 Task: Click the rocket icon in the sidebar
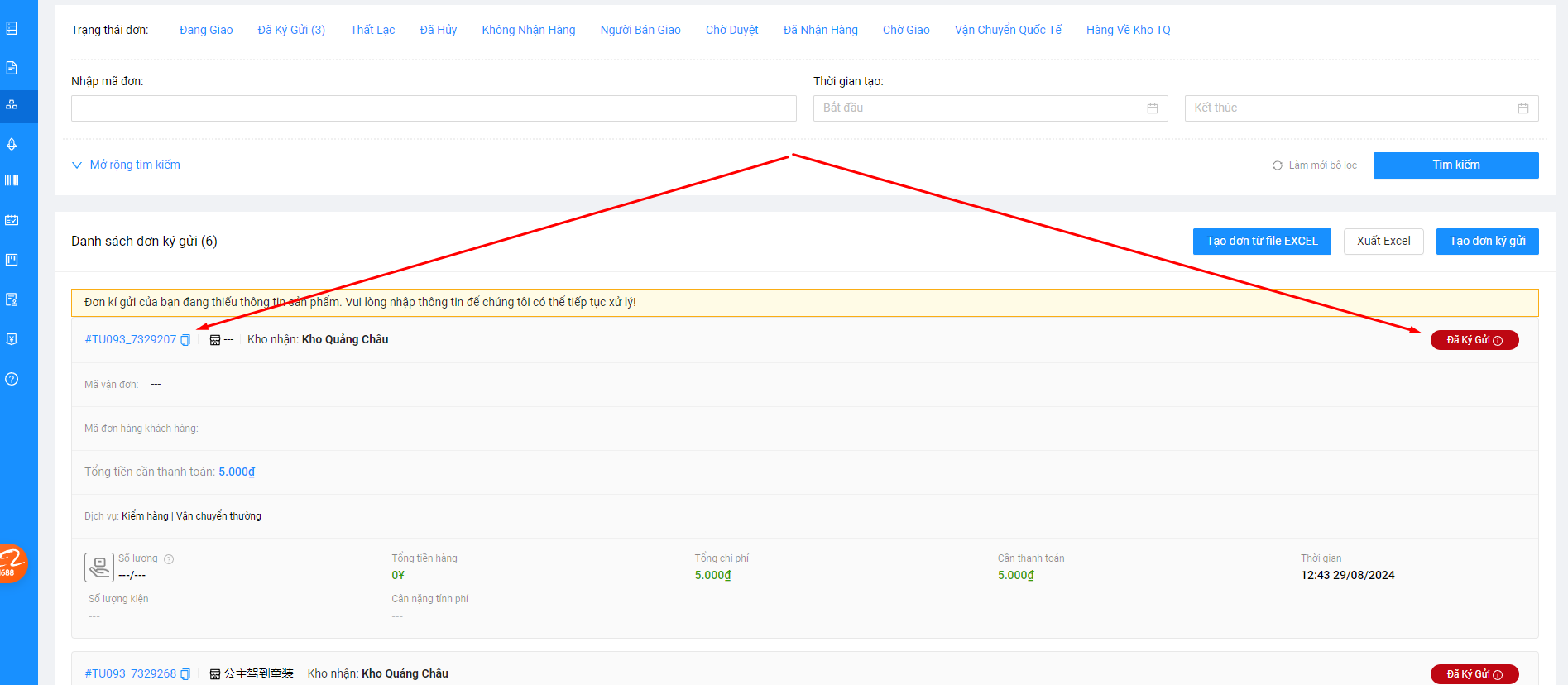(12, 144)
